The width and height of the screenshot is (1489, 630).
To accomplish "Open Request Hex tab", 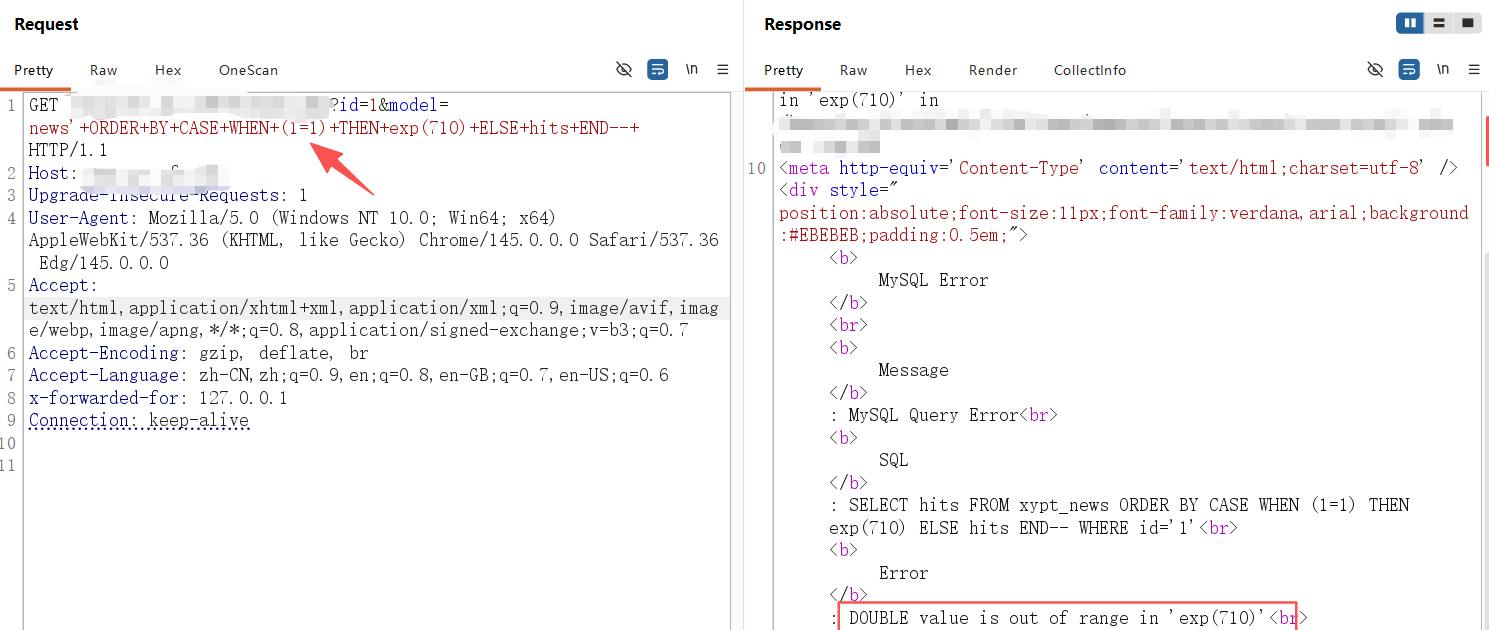I will click(x=168, y=70).
